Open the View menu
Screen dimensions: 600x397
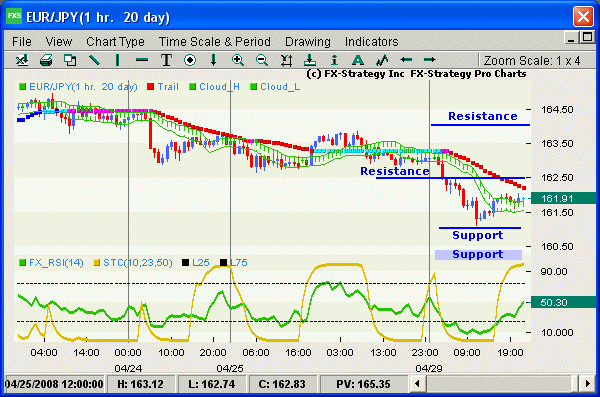click(59, 41)
